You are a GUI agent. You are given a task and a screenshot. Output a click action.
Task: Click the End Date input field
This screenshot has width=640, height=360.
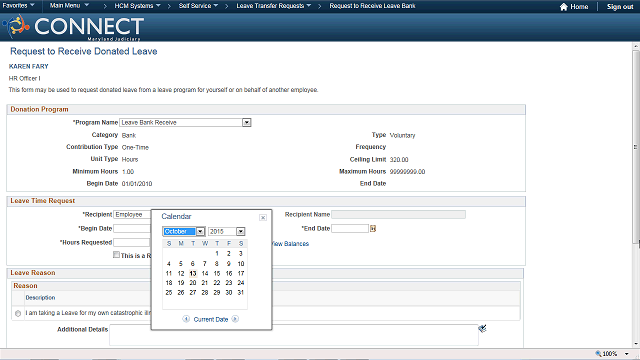(x=350, y=229)
